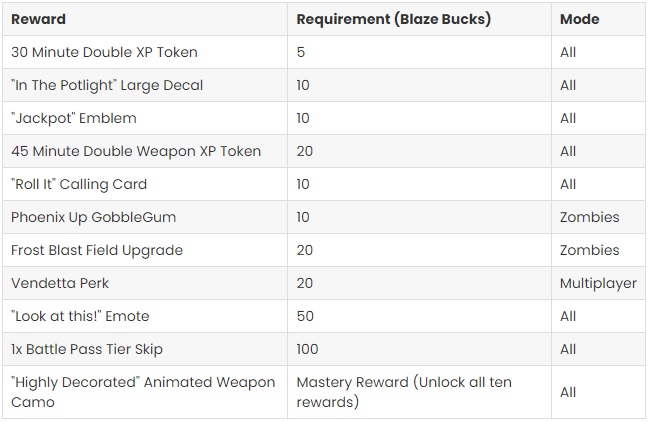Click the Mode column header
648x422 pixels.
pyautogui.click(x=598, y=19)
